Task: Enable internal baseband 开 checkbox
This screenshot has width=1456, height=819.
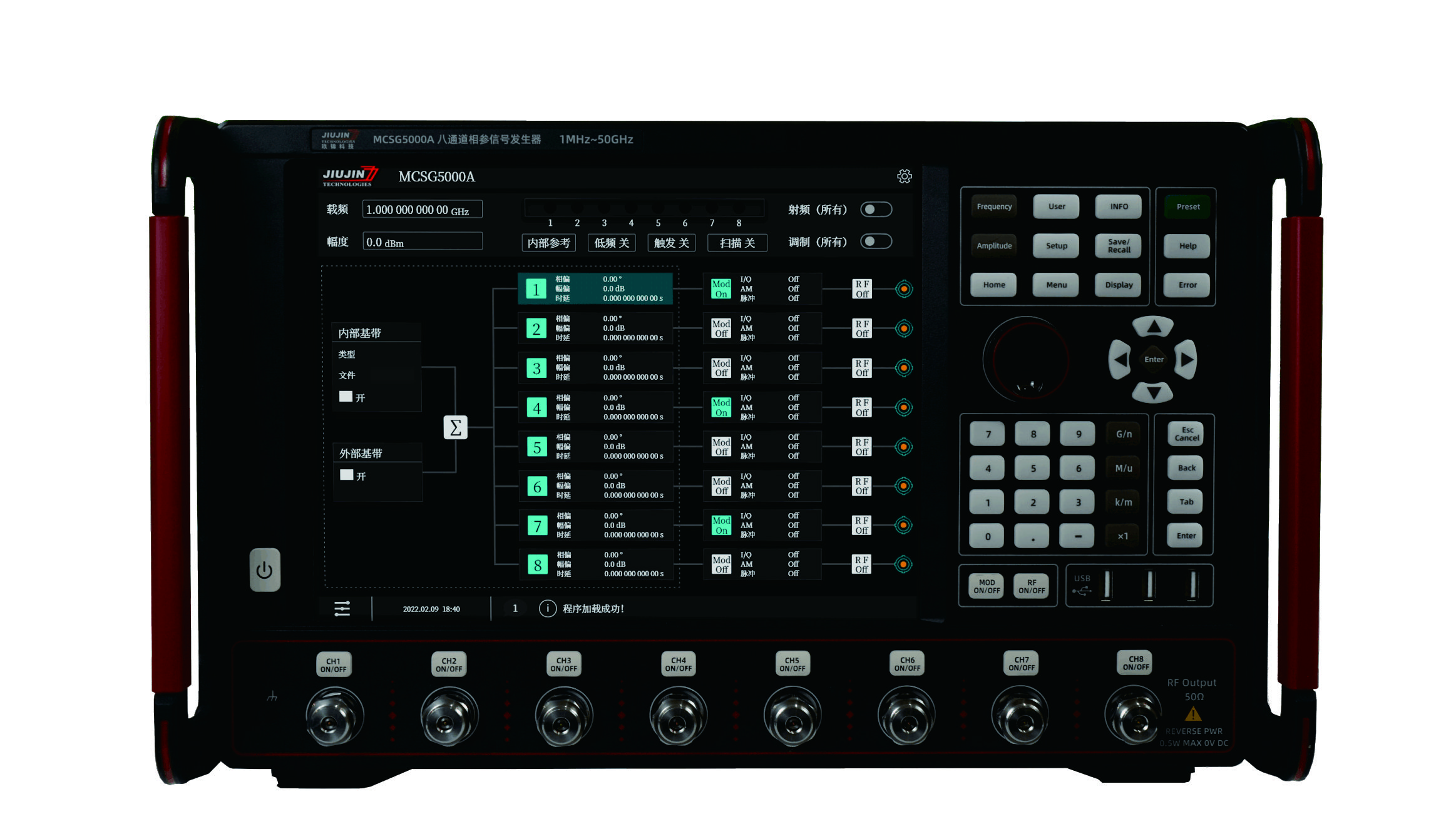Action: tap(346, 397)
